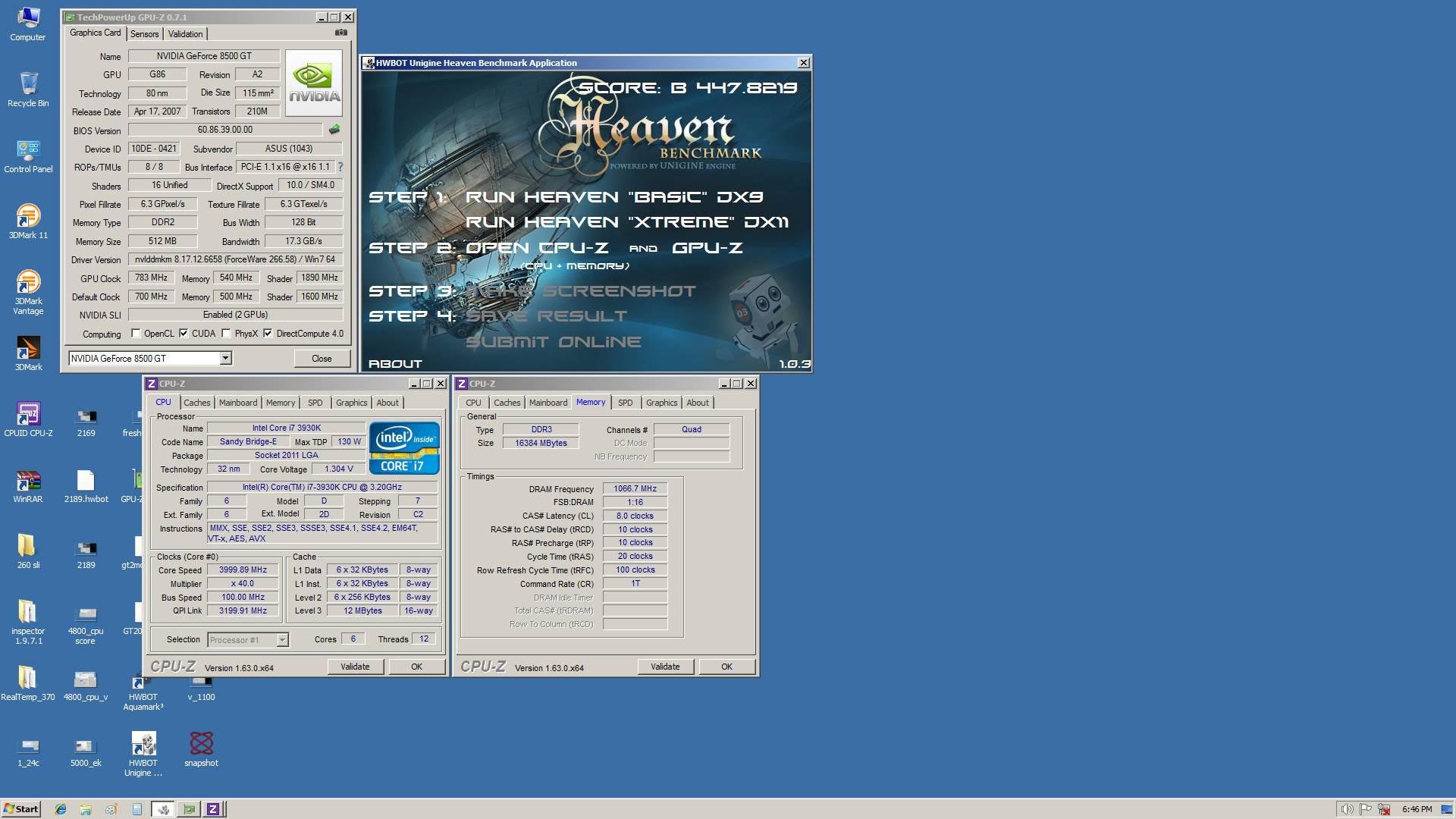Switch to the Sensors tab in GPU-Z
Image resolution: width=1456 pixels, height=819 pixels.
(144, 34)
